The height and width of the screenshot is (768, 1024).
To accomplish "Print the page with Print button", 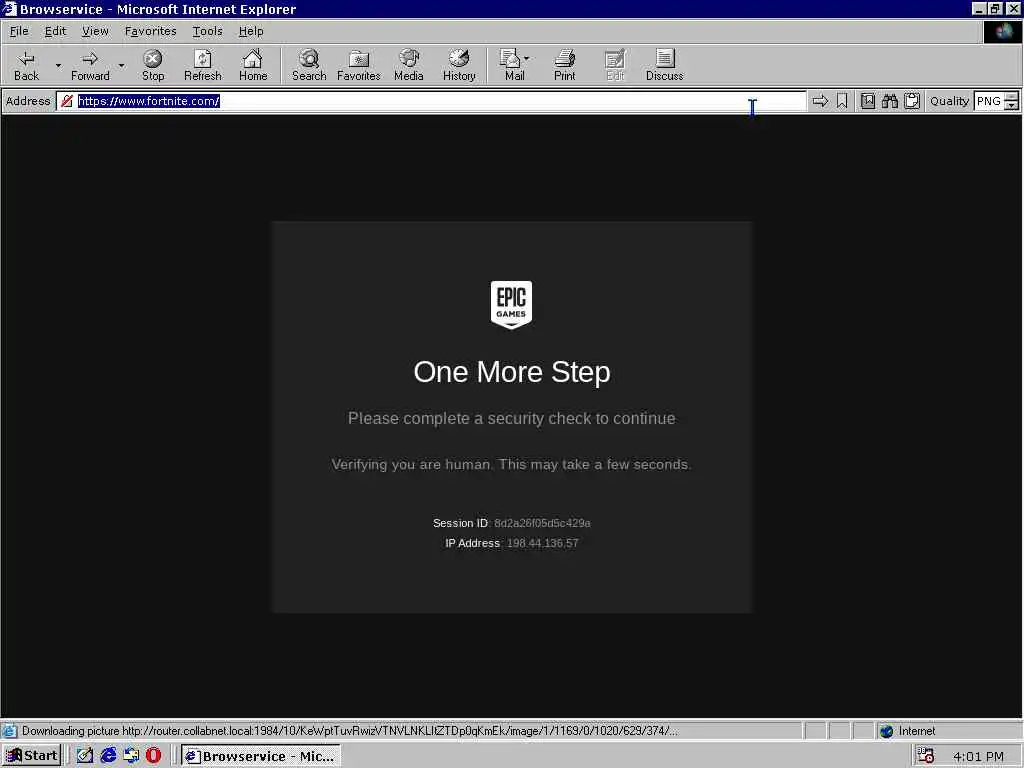I will click(565, 65).
